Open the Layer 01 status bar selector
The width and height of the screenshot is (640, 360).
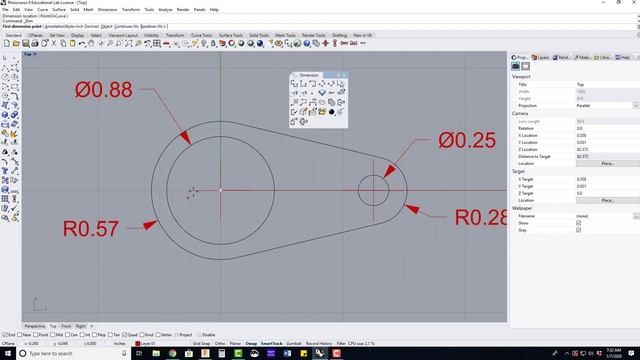tap(146, 344)
